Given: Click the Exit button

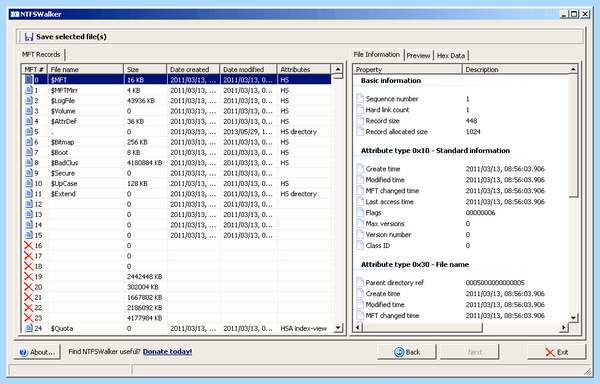Looking at the screenshot, I should point(556,352).
